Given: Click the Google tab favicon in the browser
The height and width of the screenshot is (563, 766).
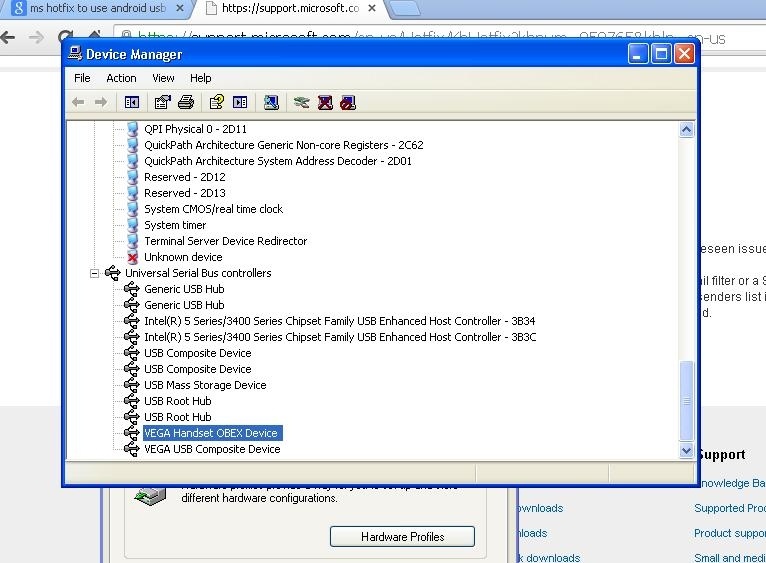Looking at the screenshot, I should click(x=19, y=8).
